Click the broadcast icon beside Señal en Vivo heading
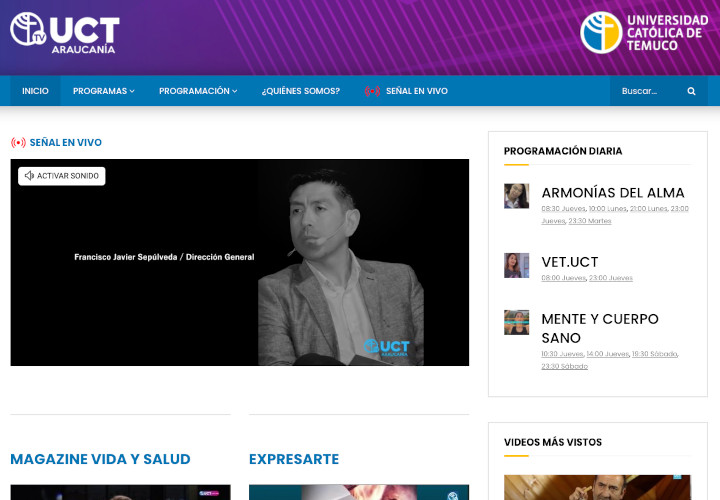 pyautogui.click(x=18, y=142)
